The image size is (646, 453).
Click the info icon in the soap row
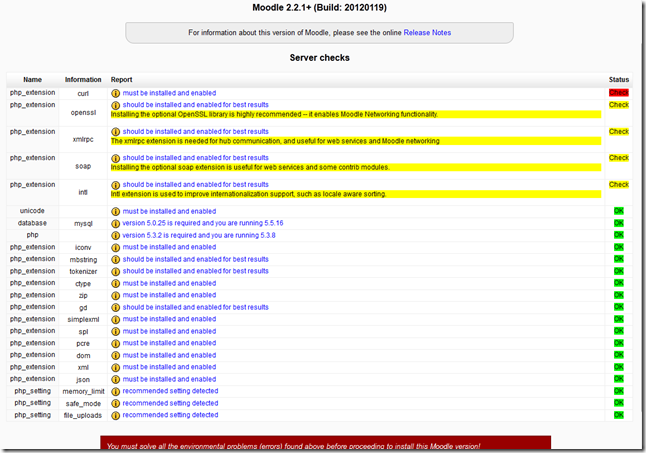pos(115,158)
